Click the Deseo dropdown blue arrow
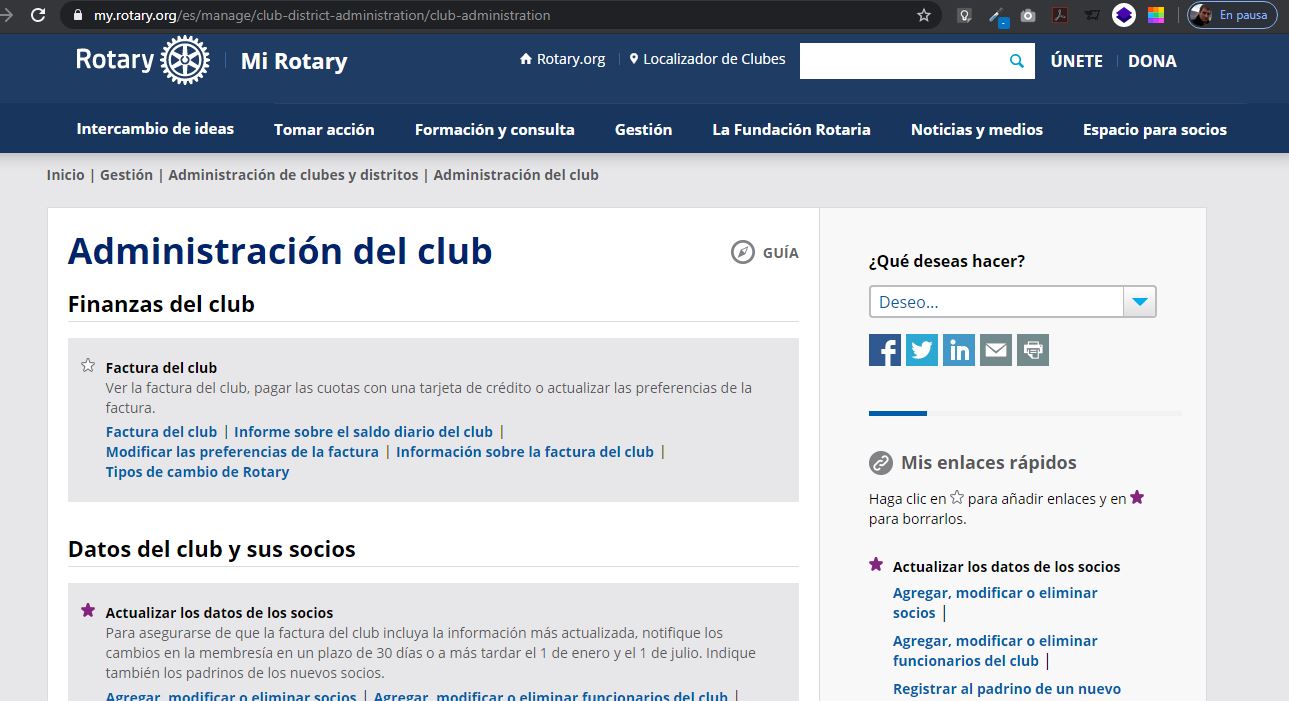Viewport: 1289px width, 701px height. pyautogui.click(x=1140, y=302)
